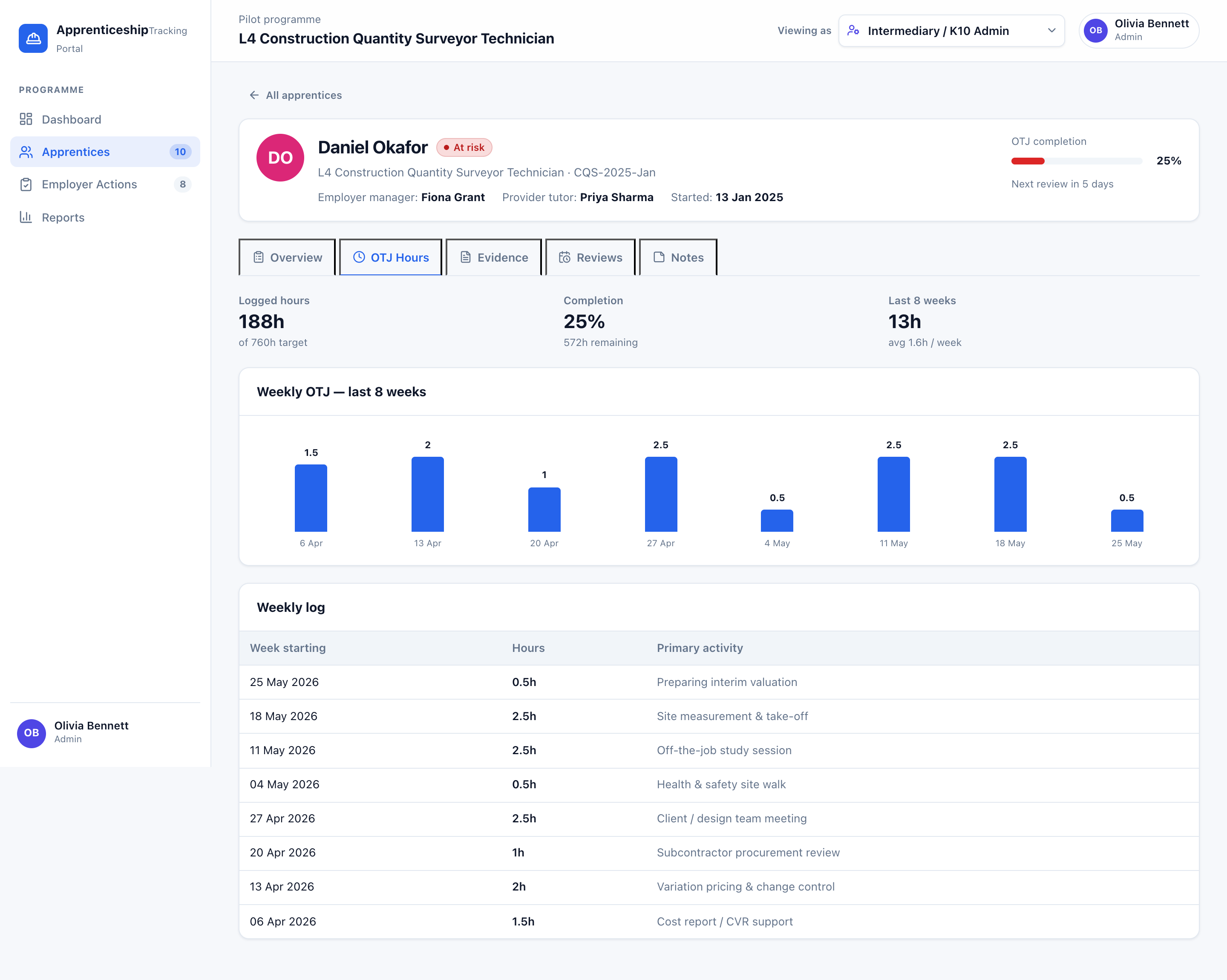Click the Apprentices count badge 10

[180, 152]
